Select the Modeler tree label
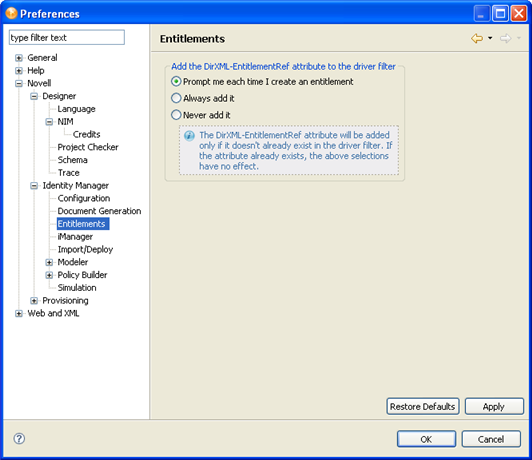The width and height of the screenshot is (532, 460). pos(73,262)
